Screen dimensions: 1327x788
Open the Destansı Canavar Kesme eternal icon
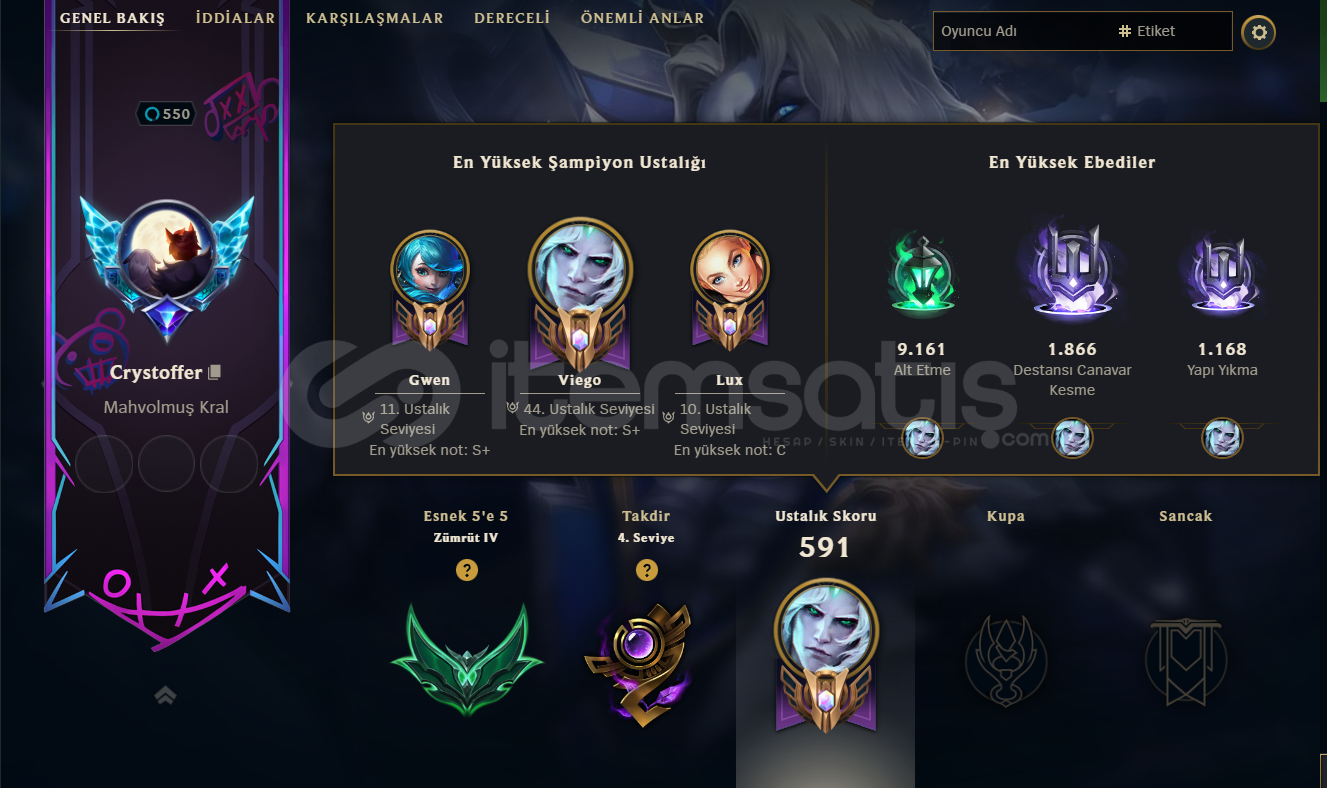[x=1072, y=270]
